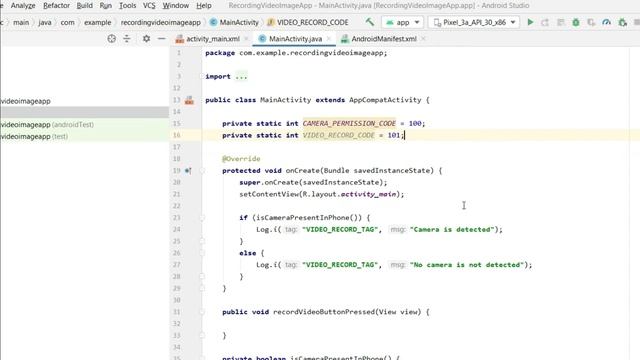Click the related XML file gutter icon at line 13
The width and height of the screenshot is (640, 360).
coord(189,100)
